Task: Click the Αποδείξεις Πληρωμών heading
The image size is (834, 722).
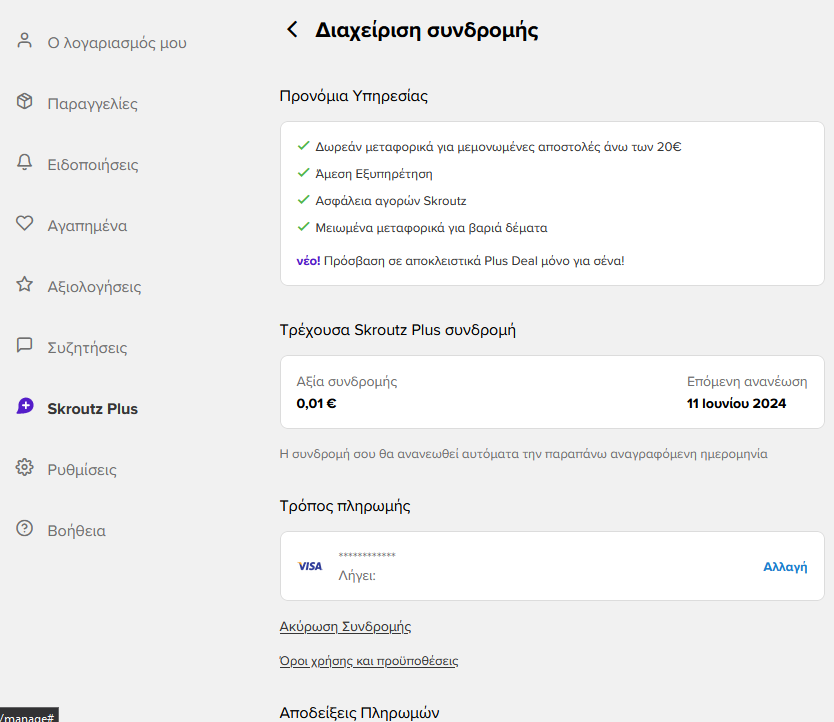Action: tap(360, 712)
